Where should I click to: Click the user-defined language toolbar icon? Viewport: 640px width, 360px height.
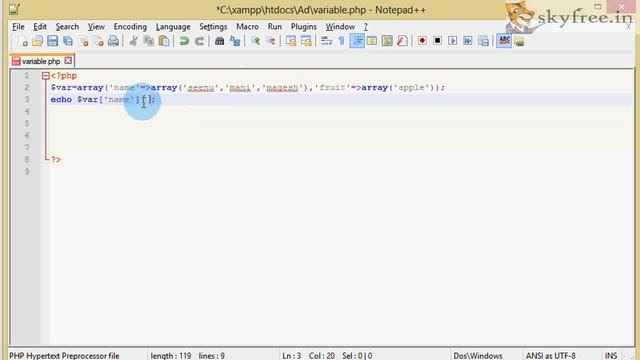pos(372,41)
